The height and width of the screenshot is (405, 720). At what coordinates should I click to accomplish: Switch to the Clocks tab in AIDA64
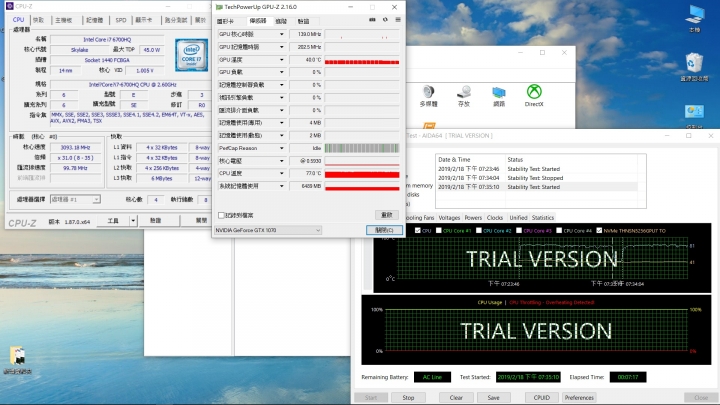495,218
